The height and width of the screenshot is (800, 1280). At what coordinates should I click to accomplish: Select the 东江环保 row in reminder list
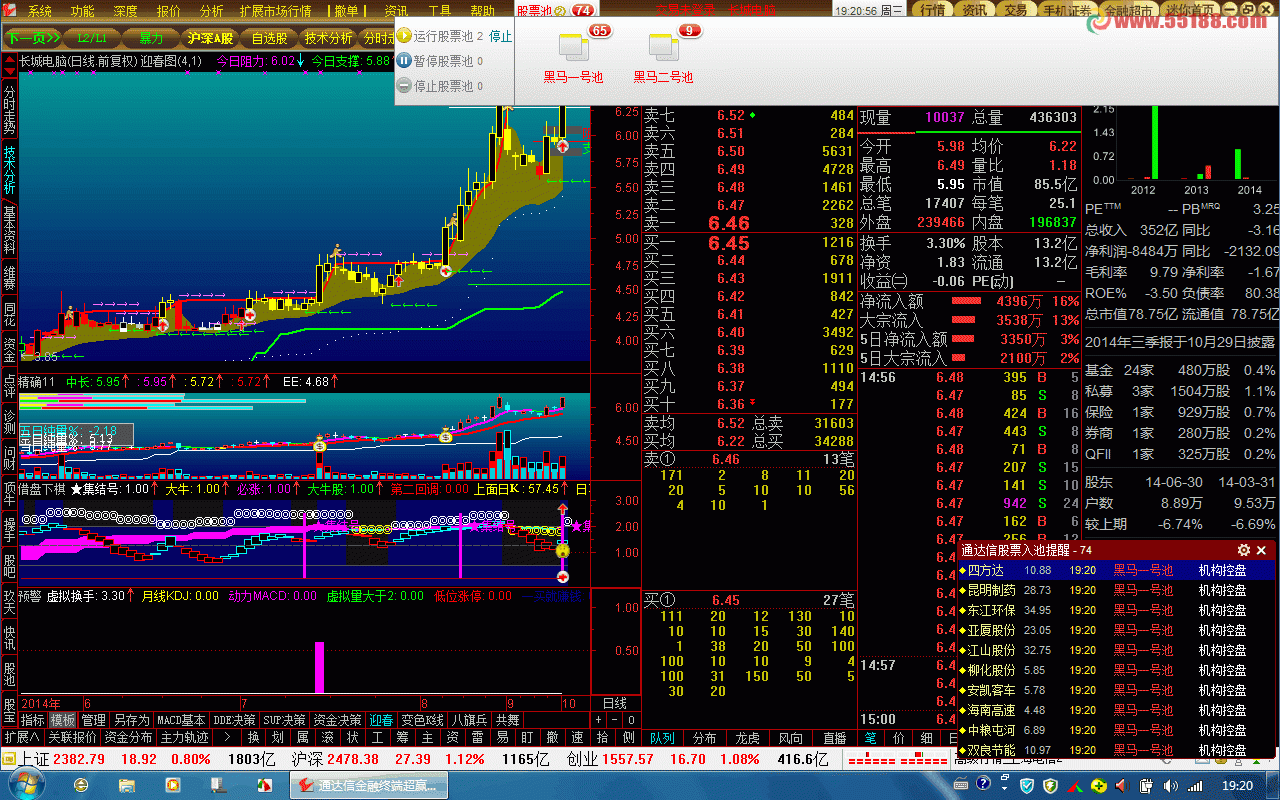(1117, 610)
